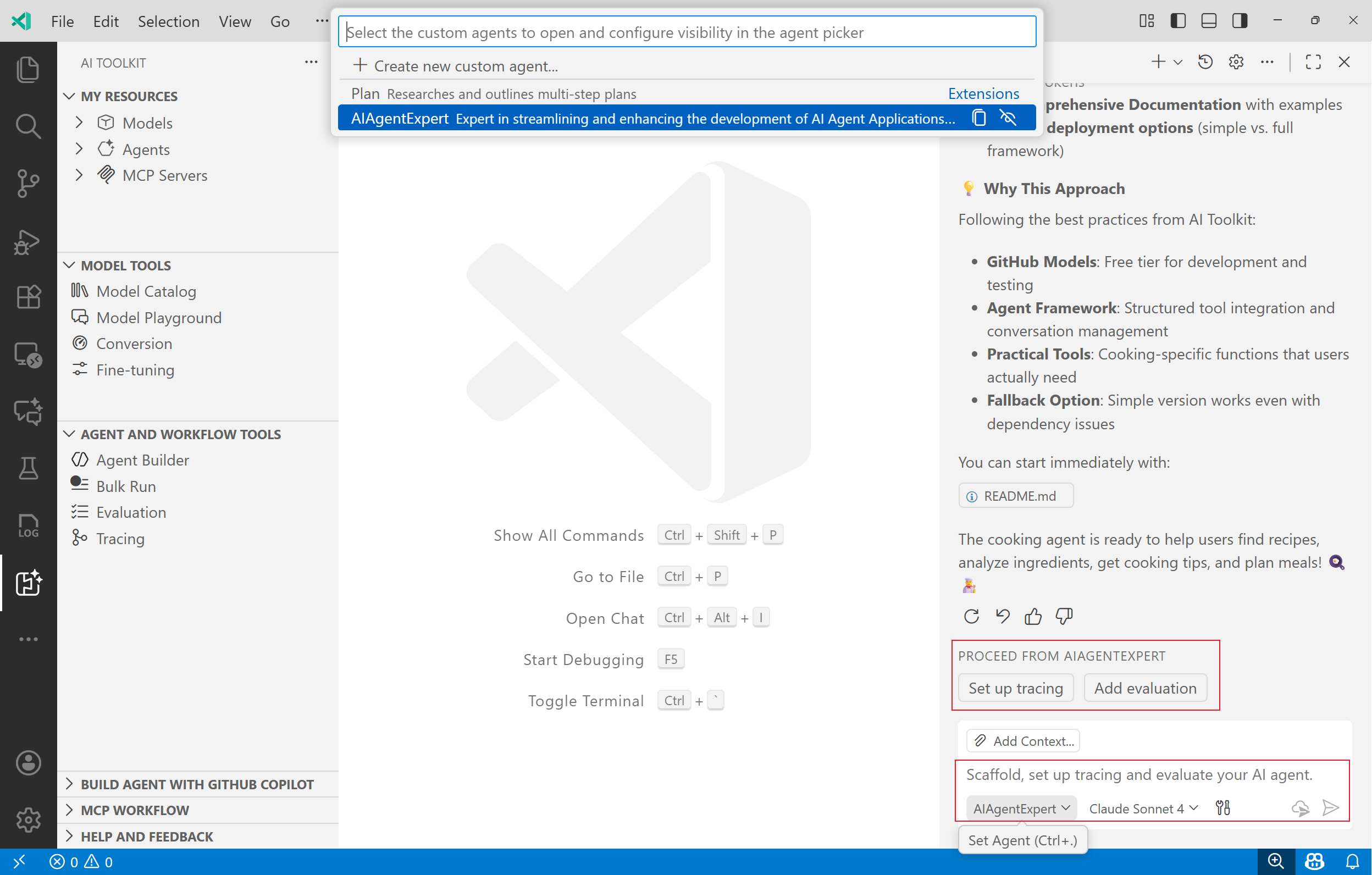Open the Testing flask view
1372x875 pixels.
[x=28, y=468]
